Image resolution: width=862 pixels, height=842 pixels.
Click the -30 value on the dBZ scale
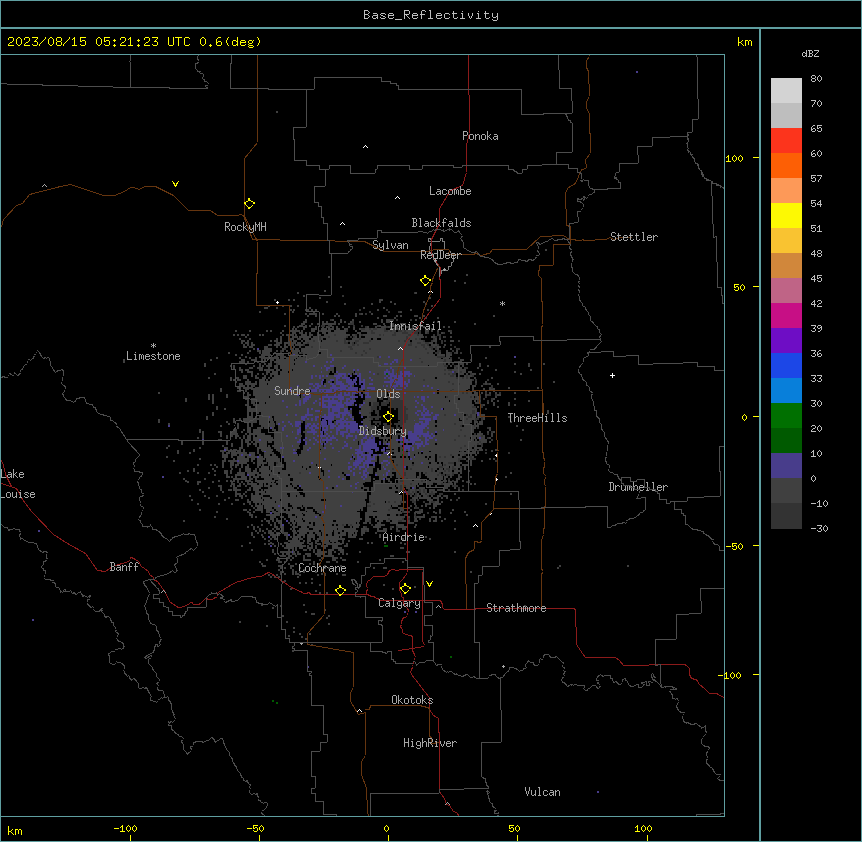(819, 528)
